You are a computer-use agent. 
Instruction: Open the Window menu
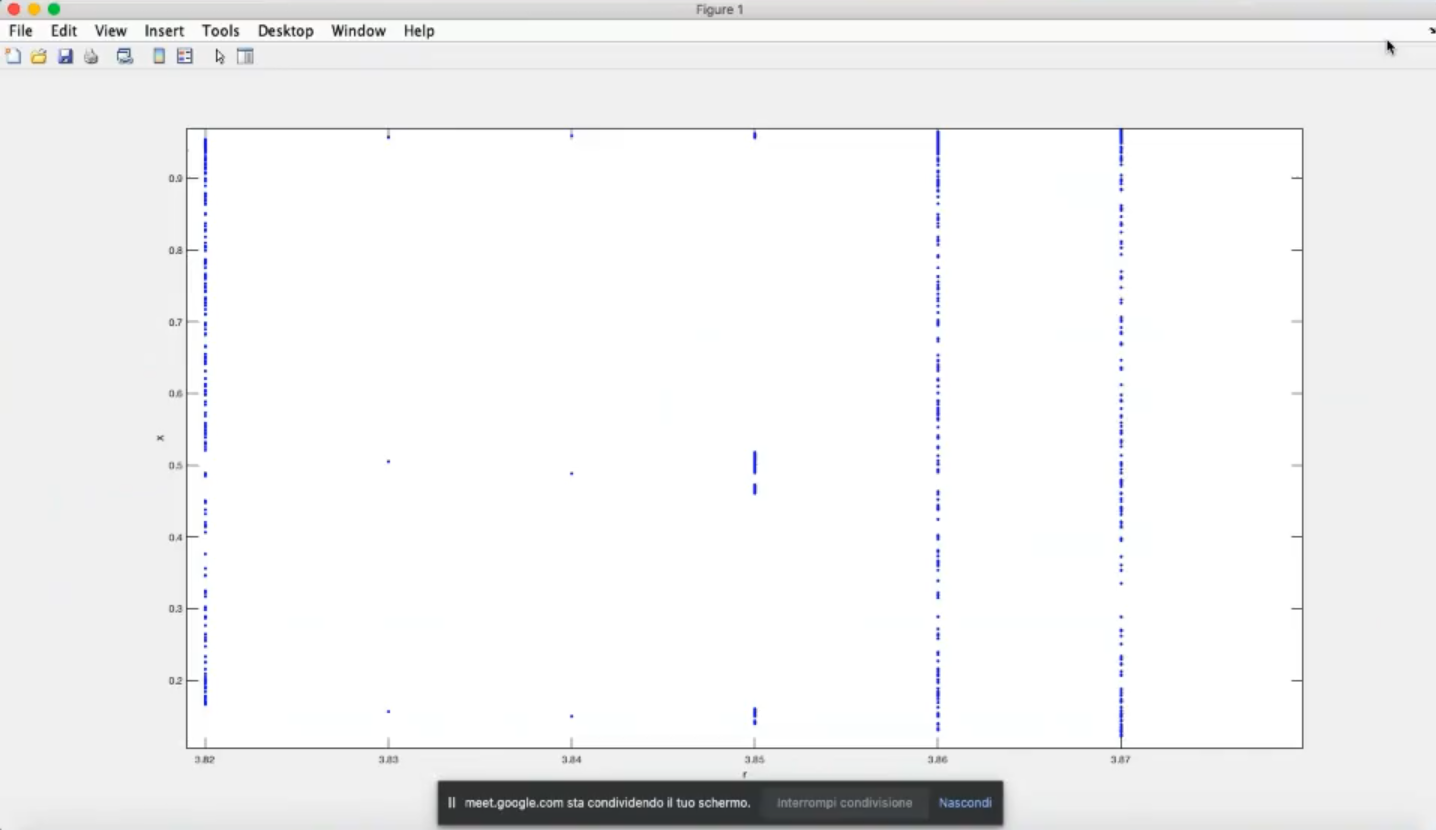pyautogui.click(x=358, y=31)
